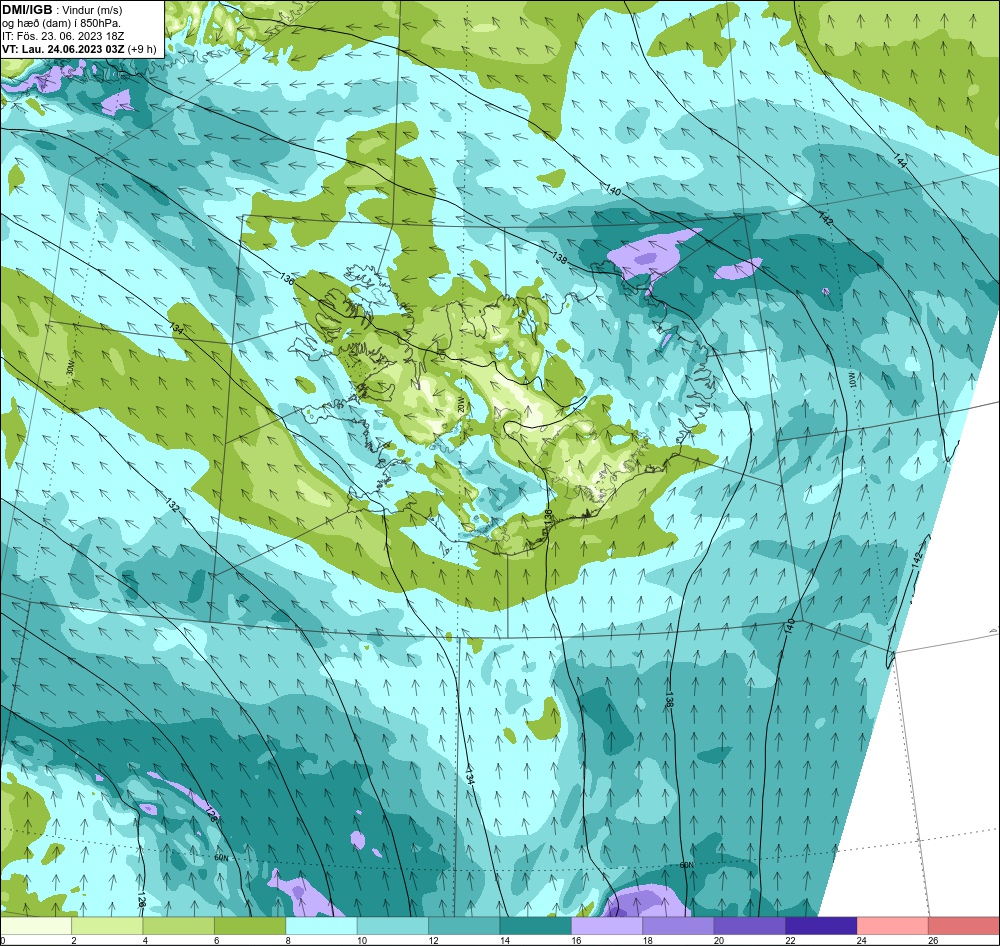This screenshot has width=1000, height=946.
Task: Select the legend tick value 6
Action: [x=217, y=940]
